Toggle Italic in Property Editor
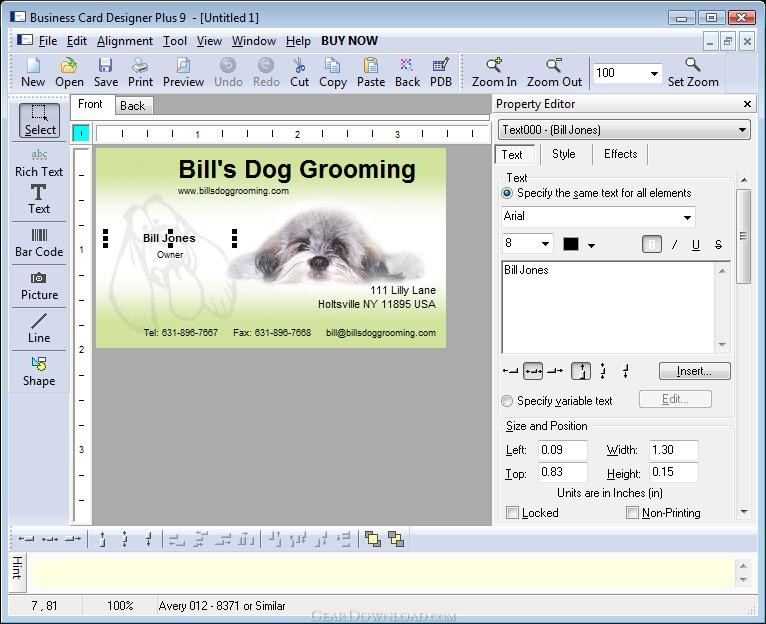Viewport: 766px width, 624px height. point(675,244)
